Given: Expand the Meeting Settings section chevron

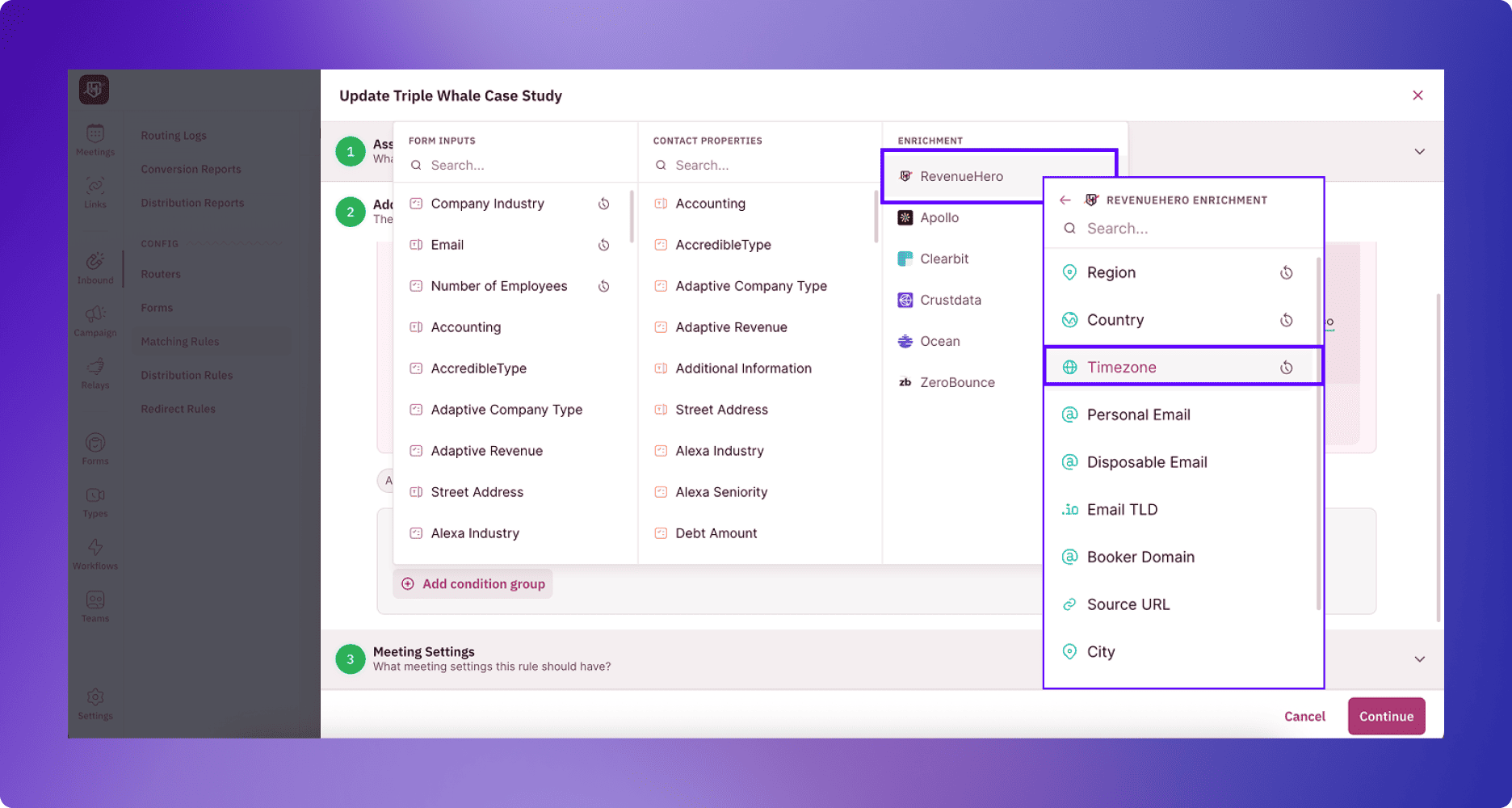Looking at the screenshot, I should pos(1419,659).
